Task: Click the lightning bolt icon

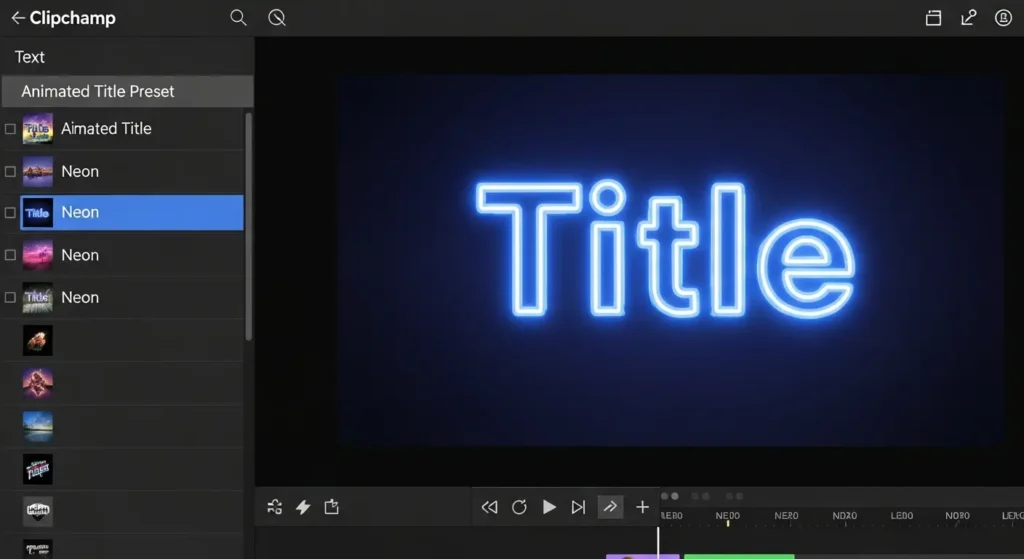Action: point(303,507)
